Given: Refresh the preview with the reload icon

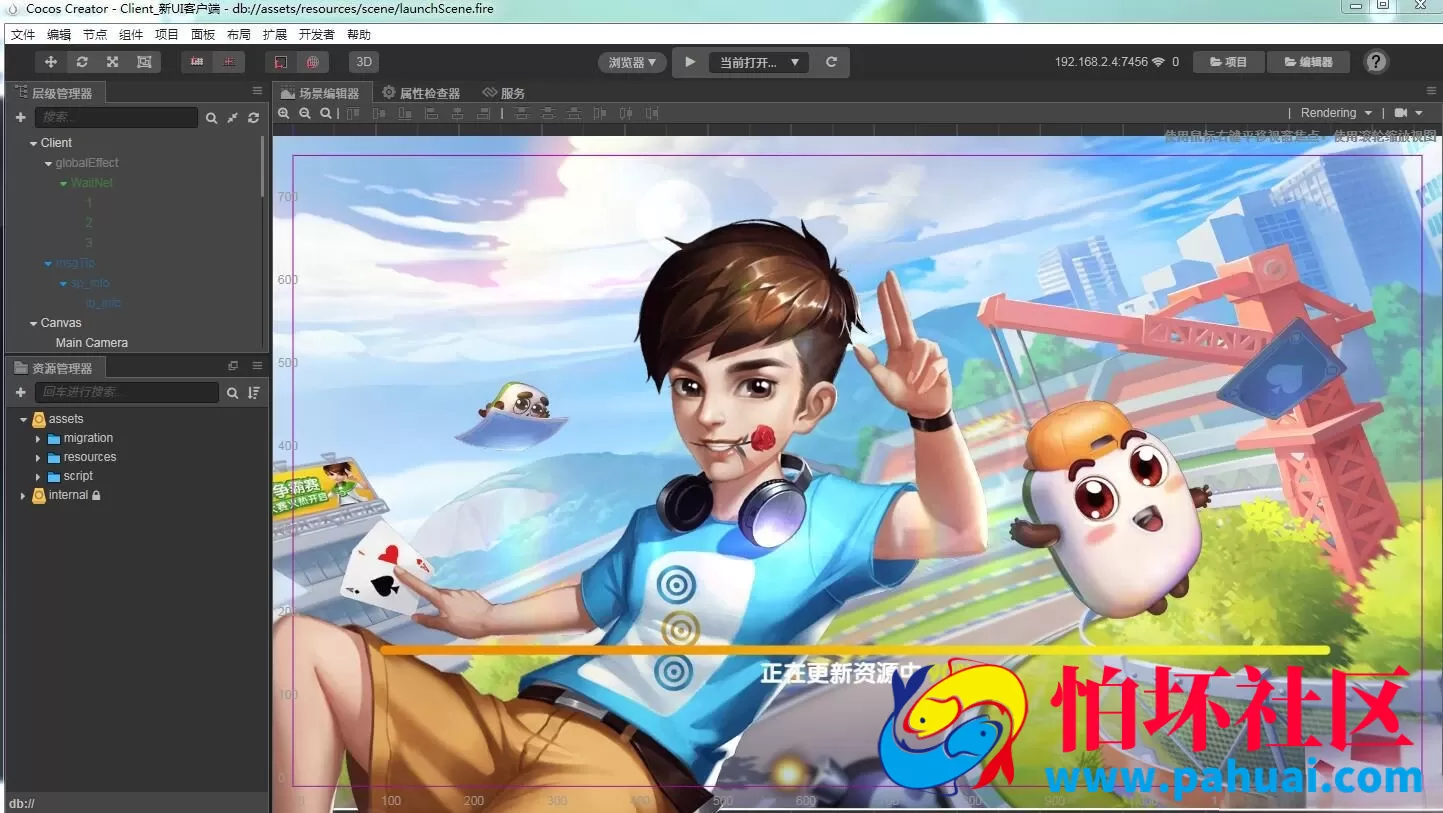Looking at the screenshot, I should [831, 62].
